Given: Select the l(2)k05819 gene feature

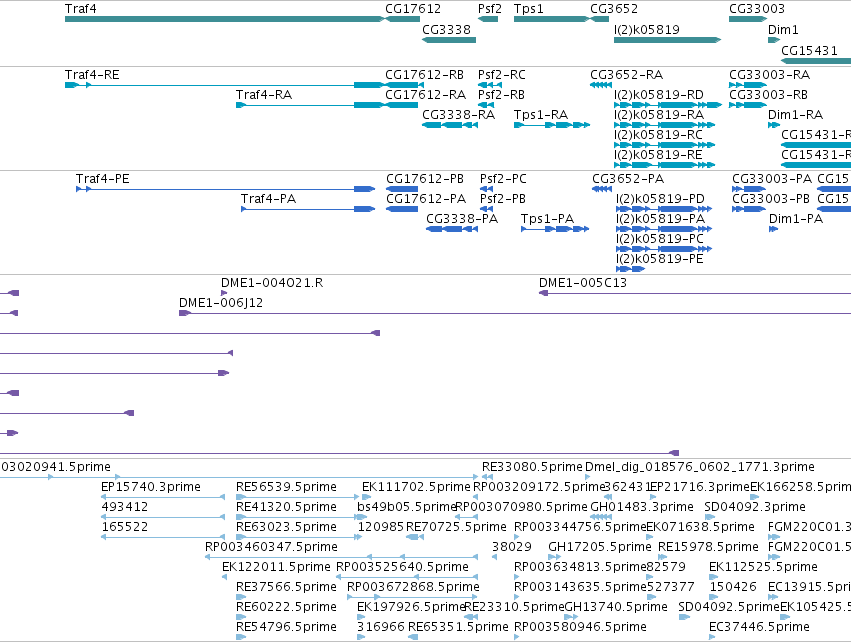Looking at the screenshot, I should 667,40.
